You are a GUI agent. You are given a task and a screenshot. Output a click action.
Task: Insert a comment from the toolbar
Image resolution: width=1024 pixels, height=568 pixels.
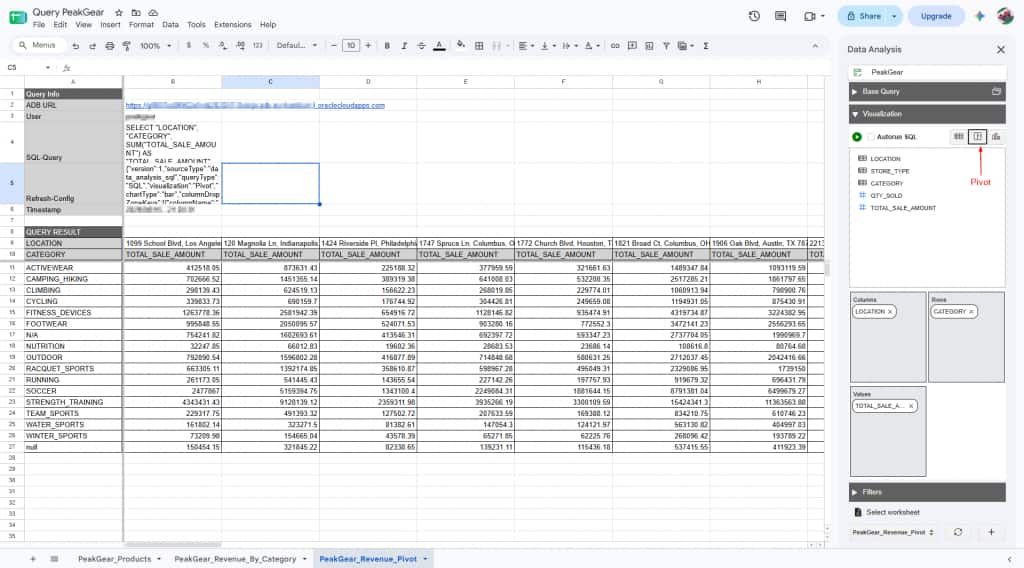click(632, 46)
